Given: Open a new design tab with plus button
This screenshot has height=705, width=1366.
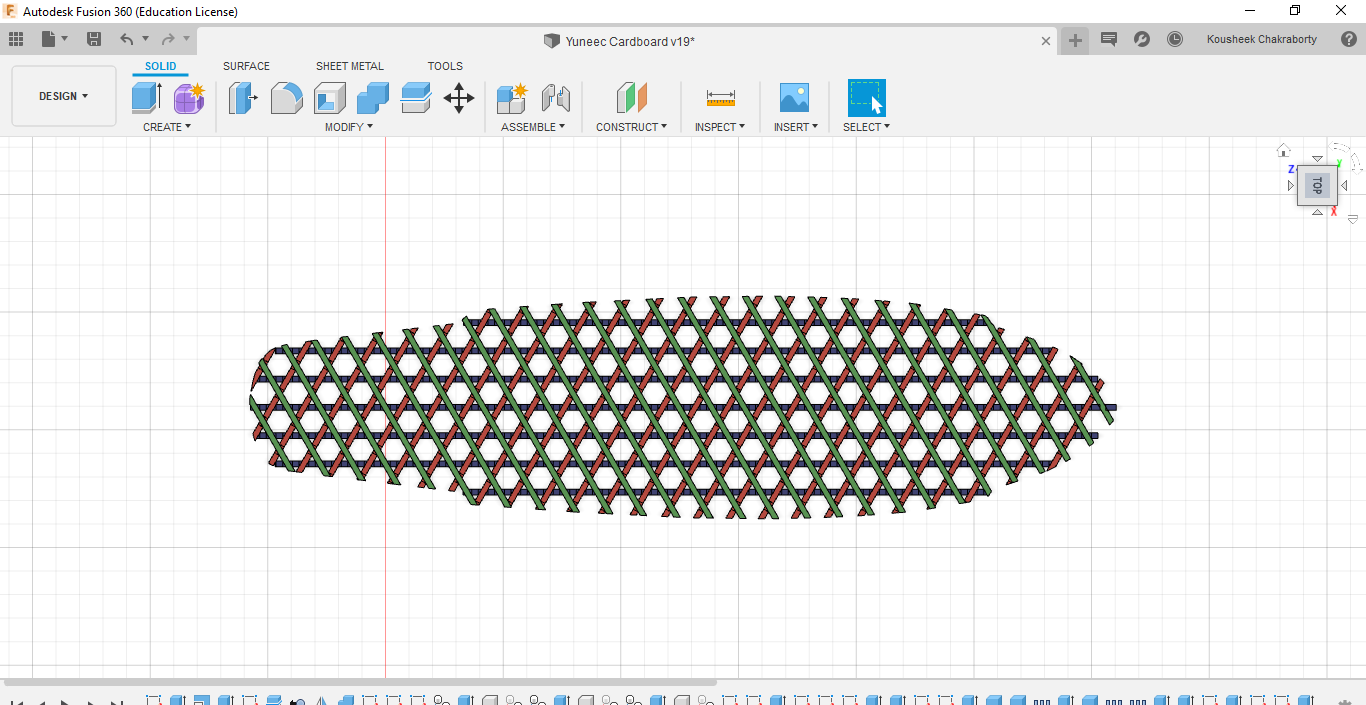Looking at the screenshot, I should 1074,40.
